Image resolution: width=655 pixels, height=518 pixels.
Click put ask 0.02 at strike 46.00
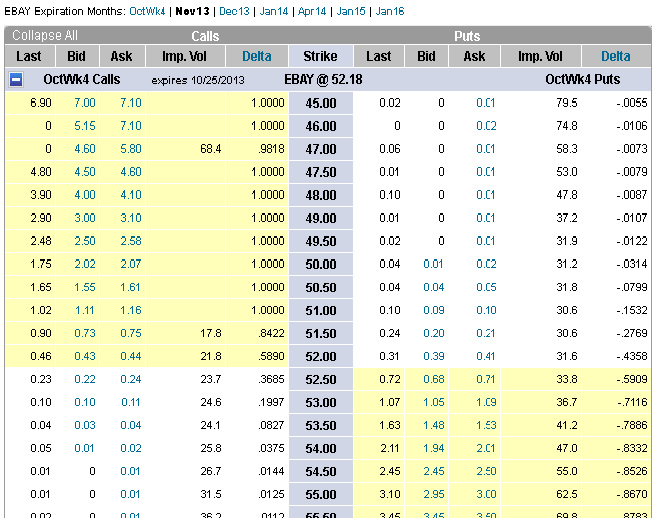(x=486, y=126)
